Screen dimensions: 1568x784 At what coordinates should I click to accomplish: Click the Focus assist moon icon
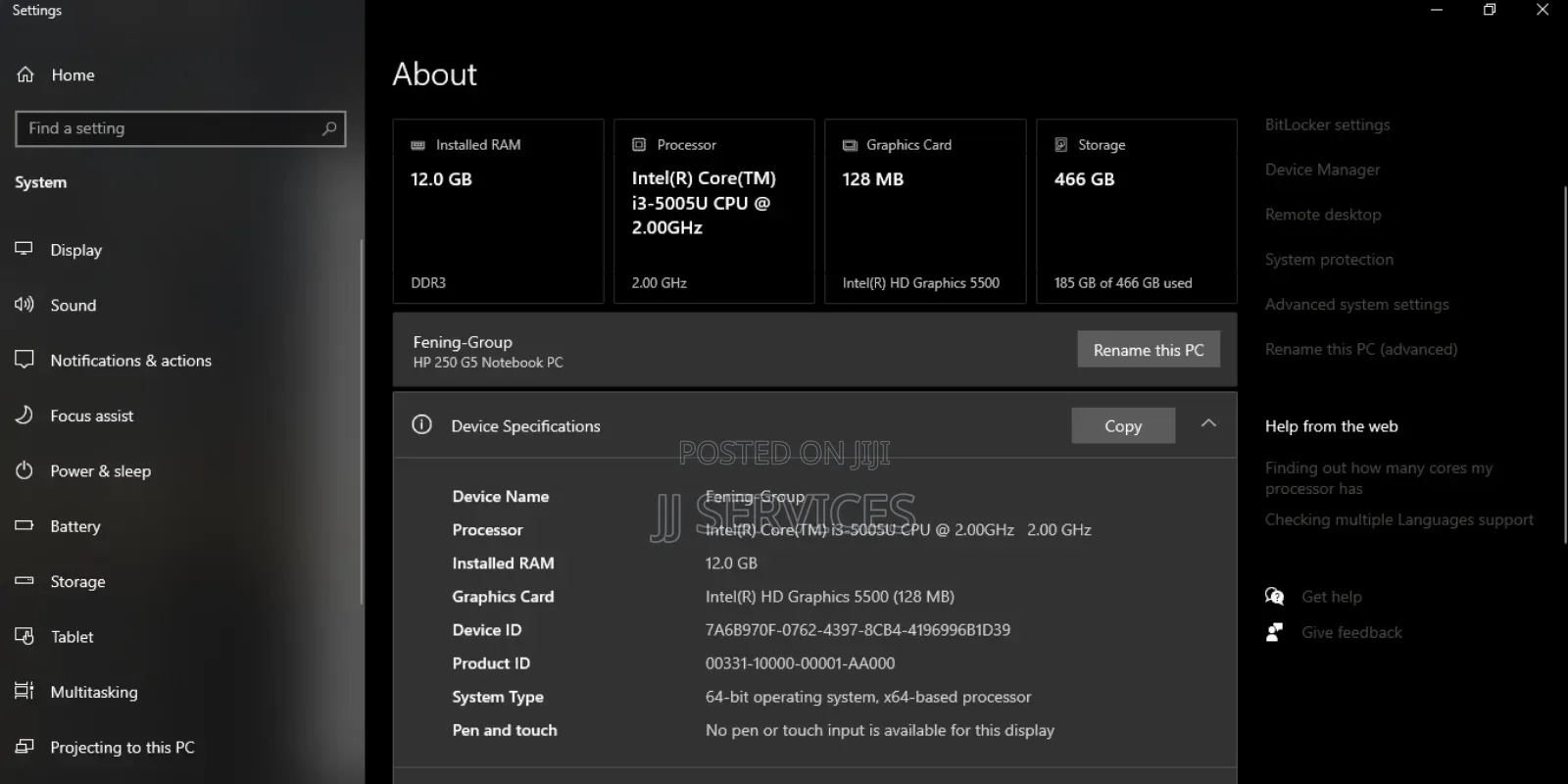(24, 416)
